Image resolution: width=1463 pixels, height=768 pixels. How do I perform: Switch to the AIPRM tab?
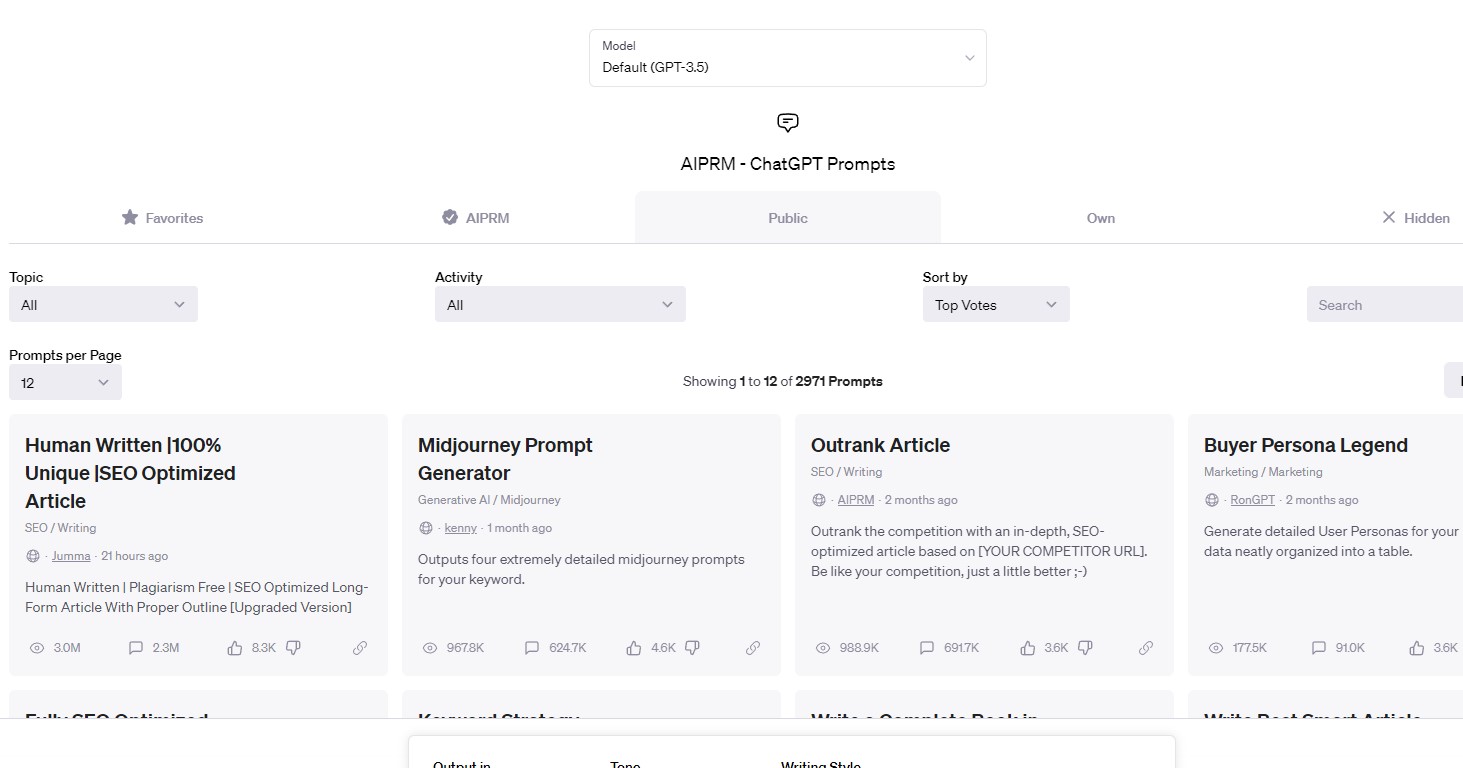pyautogui.click(x=475, y=217)
